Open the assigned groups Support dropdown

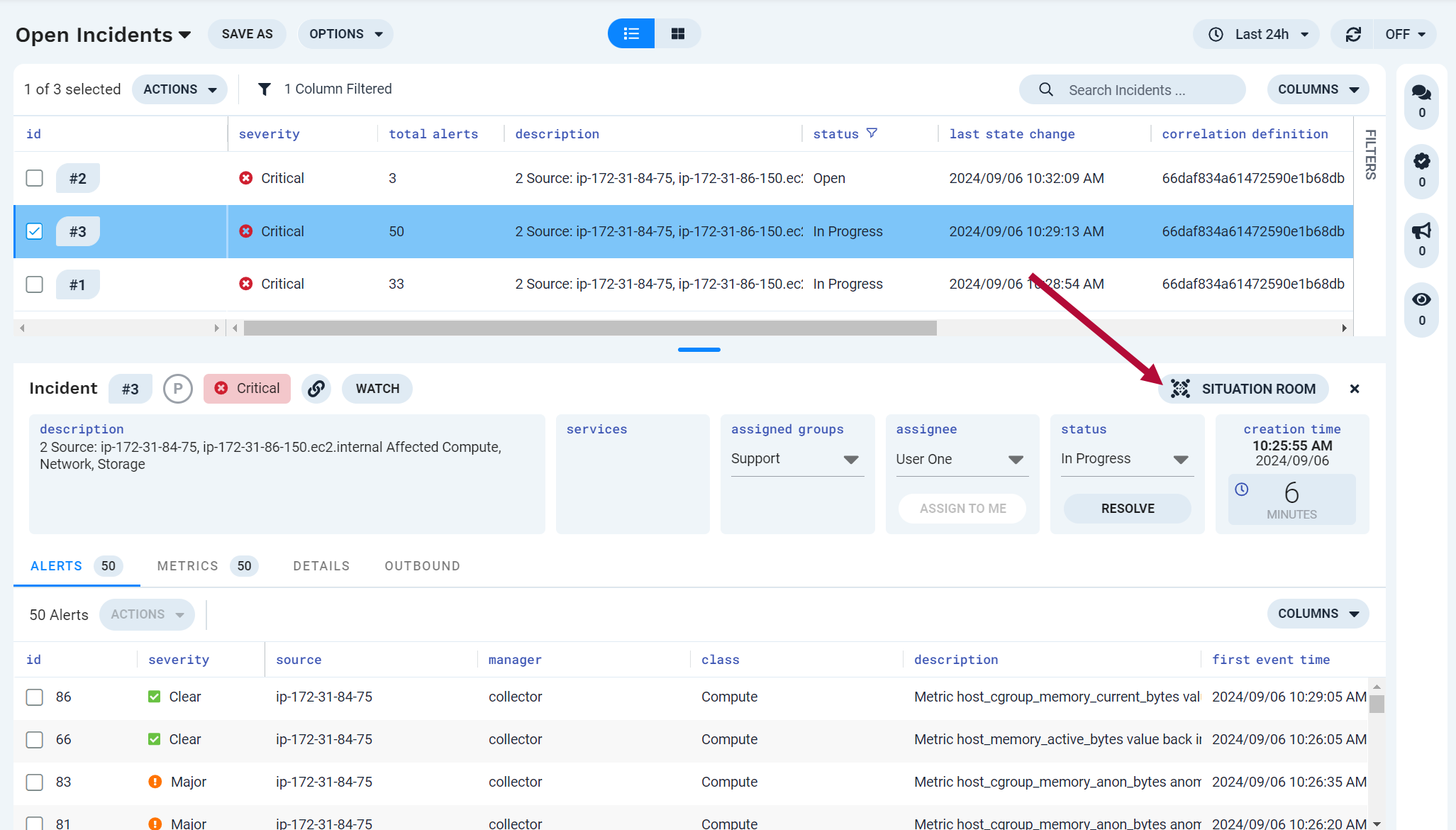[x=797, y=460]
